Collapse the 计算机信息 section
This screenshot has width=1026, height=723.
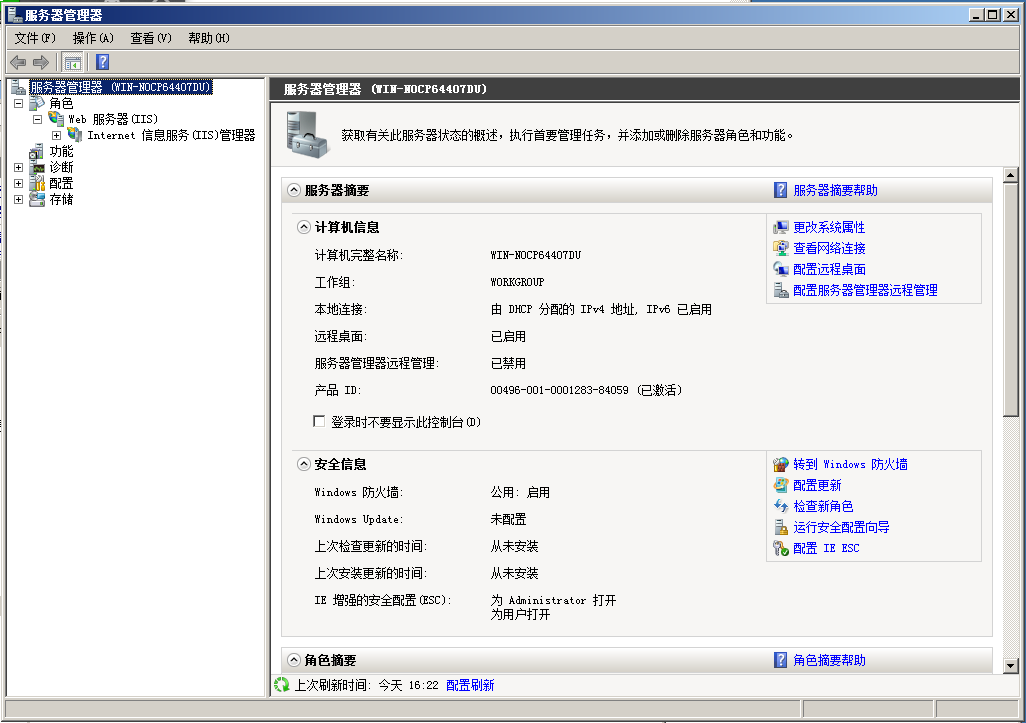[x=304, y=227]
